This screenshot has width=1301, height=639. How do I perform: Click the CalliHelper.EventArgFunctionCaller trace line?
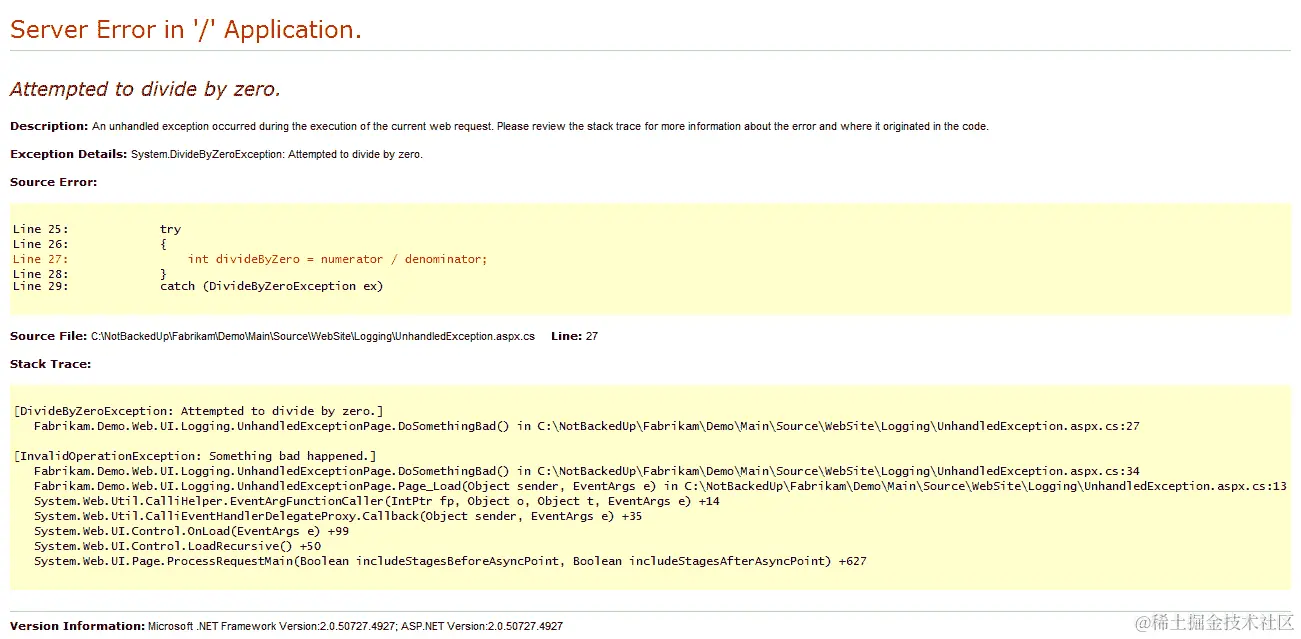coord(377,501)
